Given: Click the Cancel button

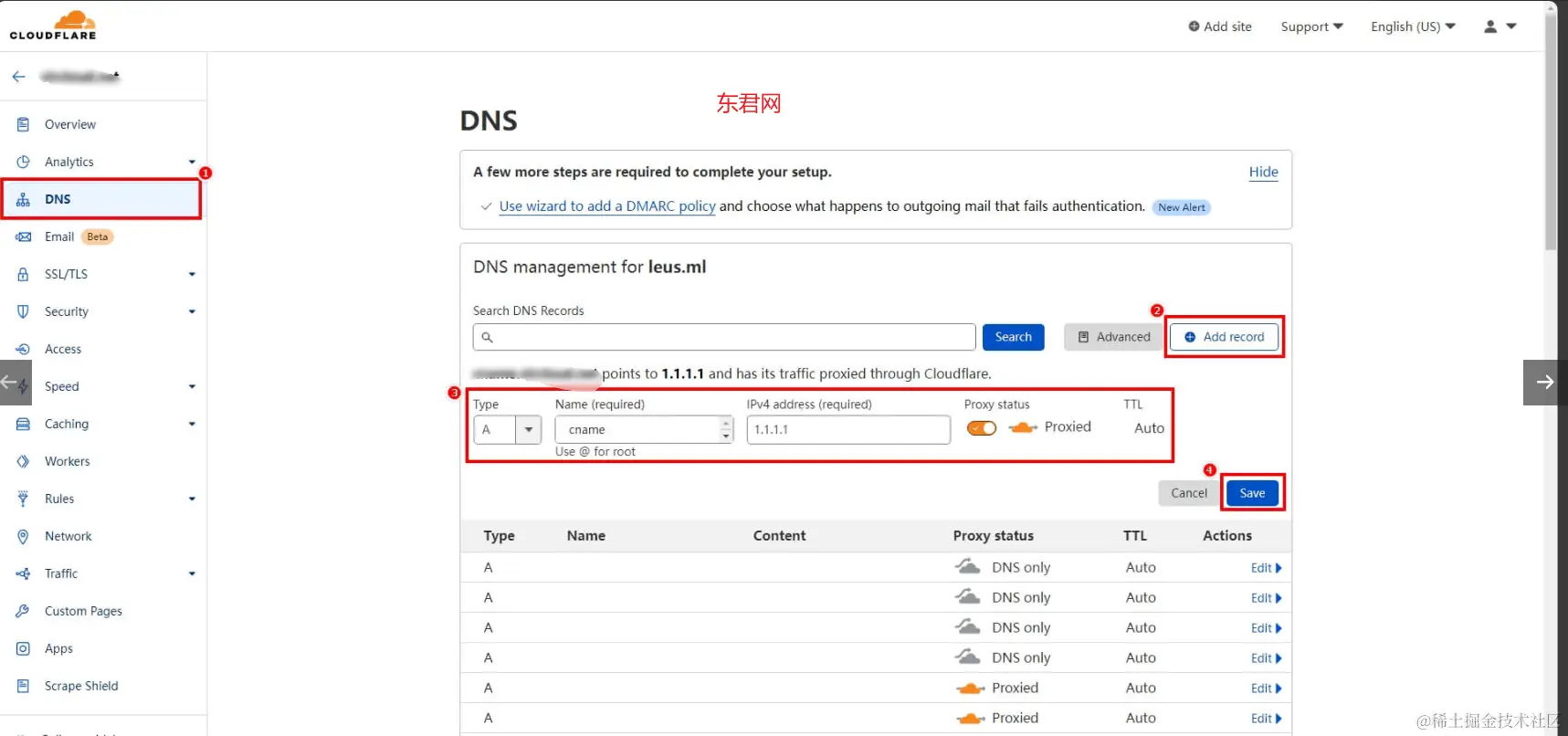Looking at the screenshot, I should point(1189,493).
